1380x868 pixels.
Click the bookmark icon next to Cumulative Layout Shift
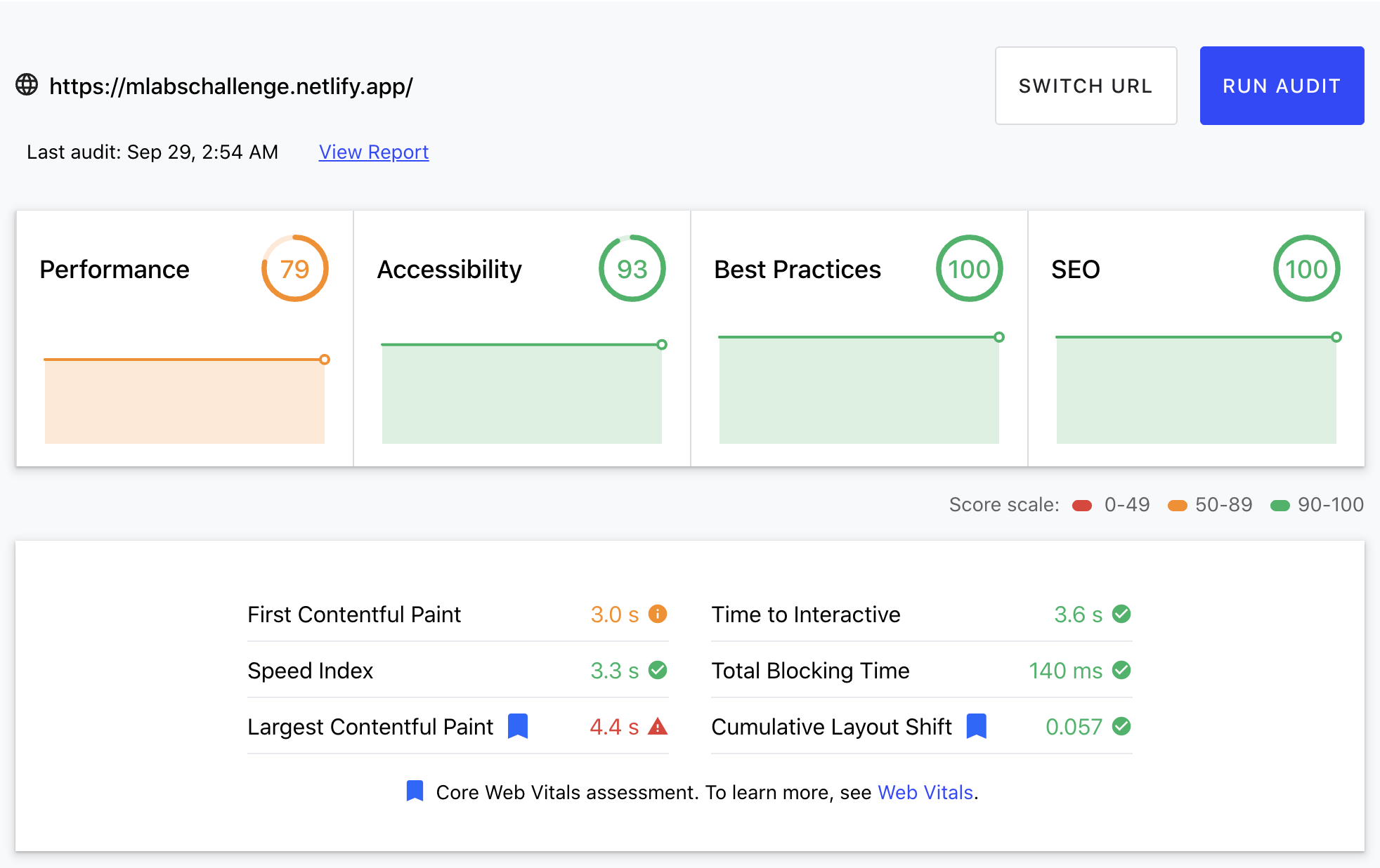click(x=977, y=726)
